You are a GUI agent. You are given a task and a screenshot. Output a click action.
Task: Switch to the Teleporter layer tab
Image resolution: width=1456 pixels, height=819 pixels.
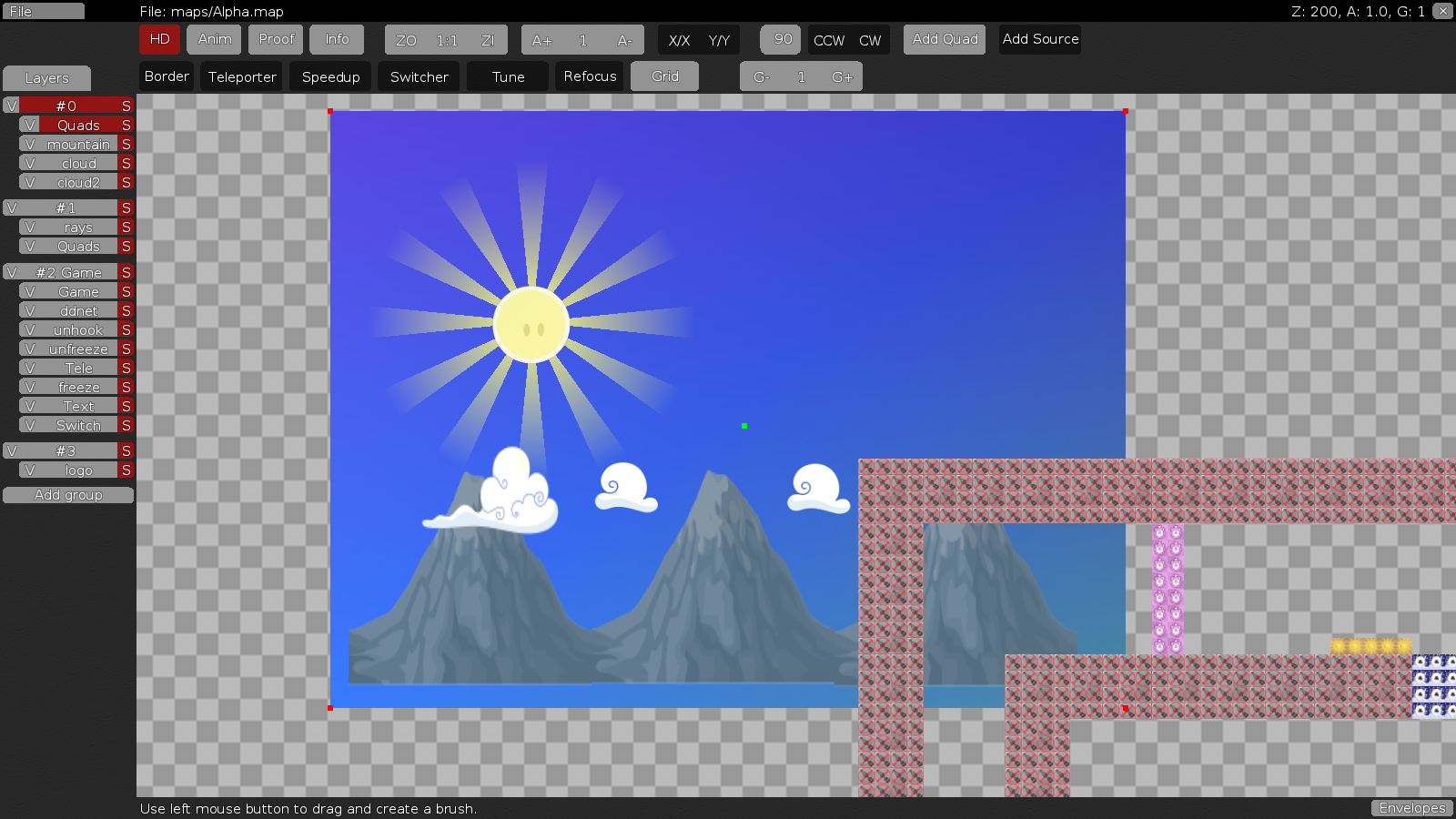[241, 76]
